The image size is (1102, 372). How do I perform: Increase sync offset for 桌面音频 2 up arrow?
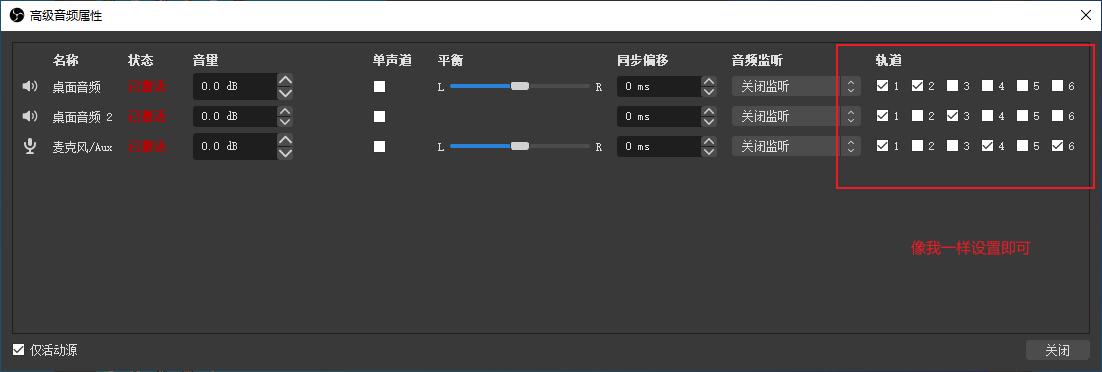point(709,111)
